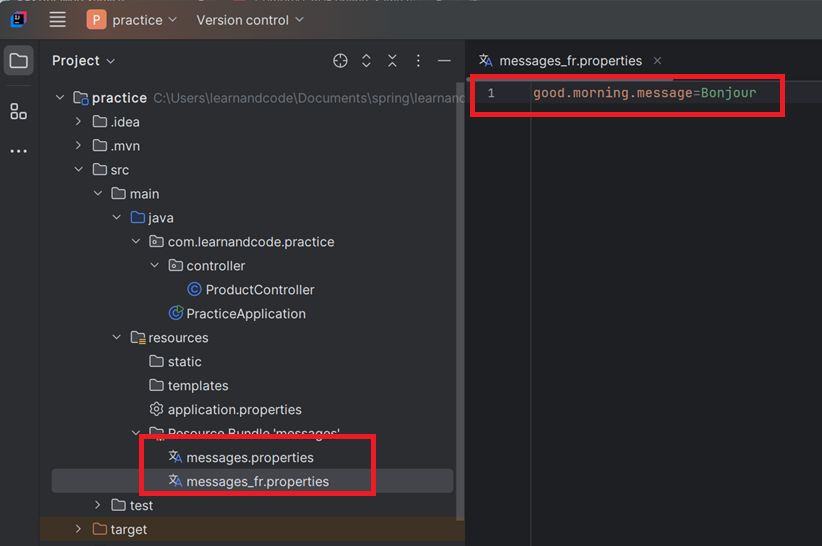Open the hamburger main menu
Viewport: 822px width, 546px height.
coord(57,20)
